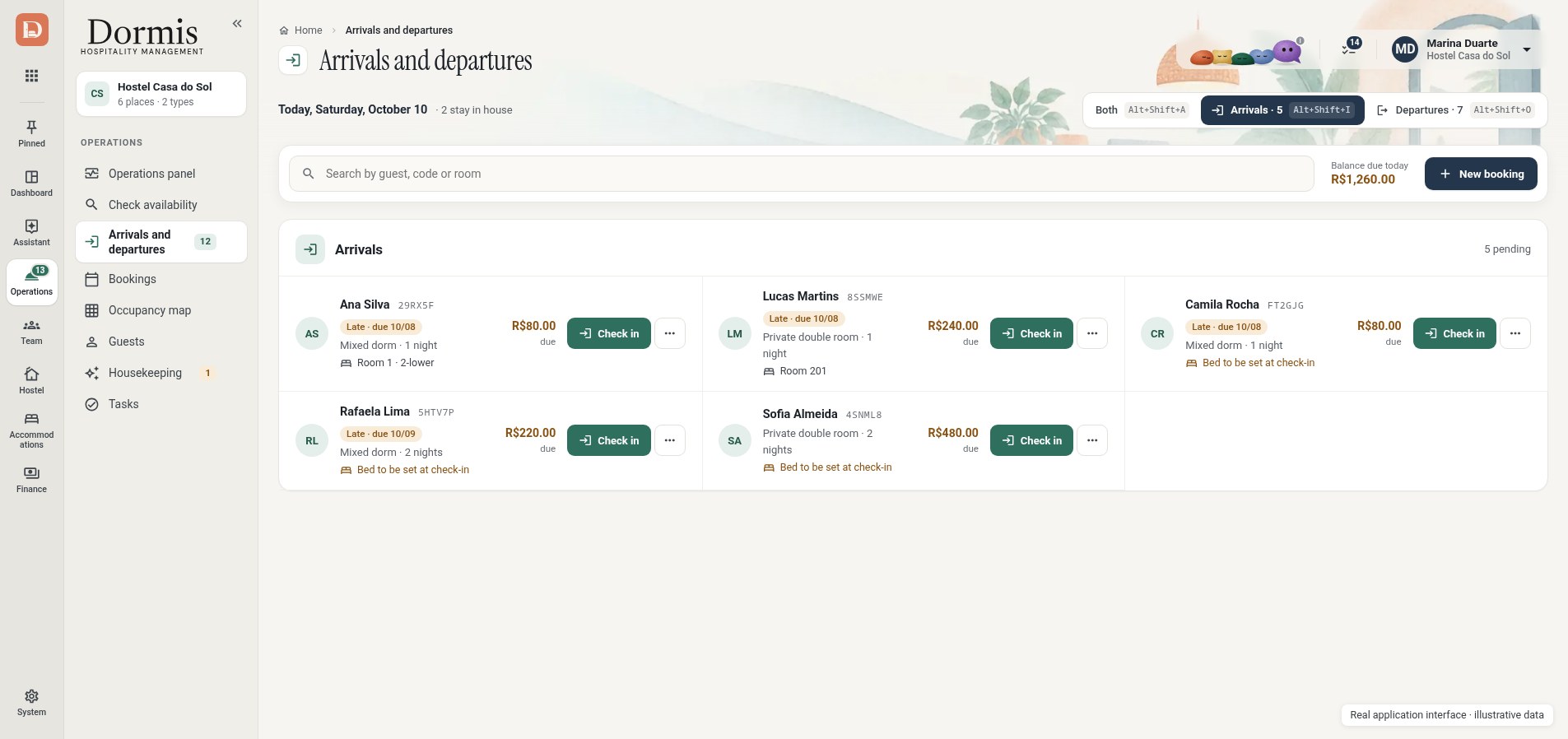Open more options for Rafaela Lima
Viewport: 1568px width, 739px height.
coord(670,440)
